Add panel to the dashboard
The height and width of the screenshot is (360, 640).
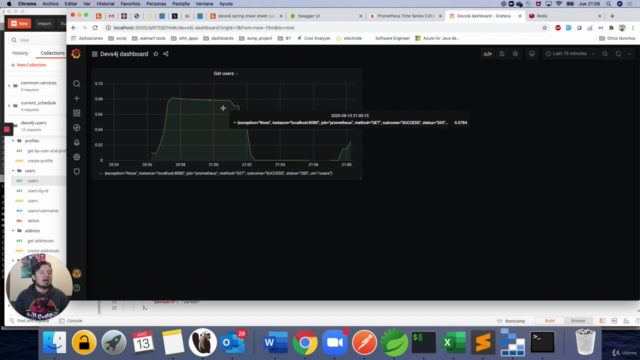click(x=488, y=54)
